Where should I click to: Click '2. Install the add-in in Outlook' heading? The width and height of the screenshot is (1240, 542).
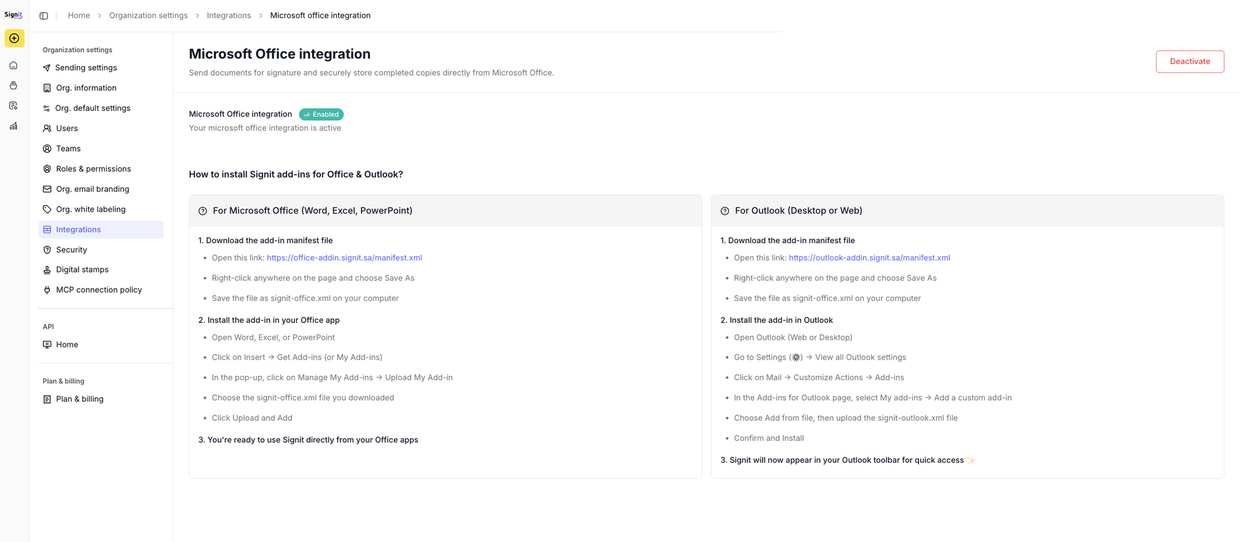click(777, 320)
